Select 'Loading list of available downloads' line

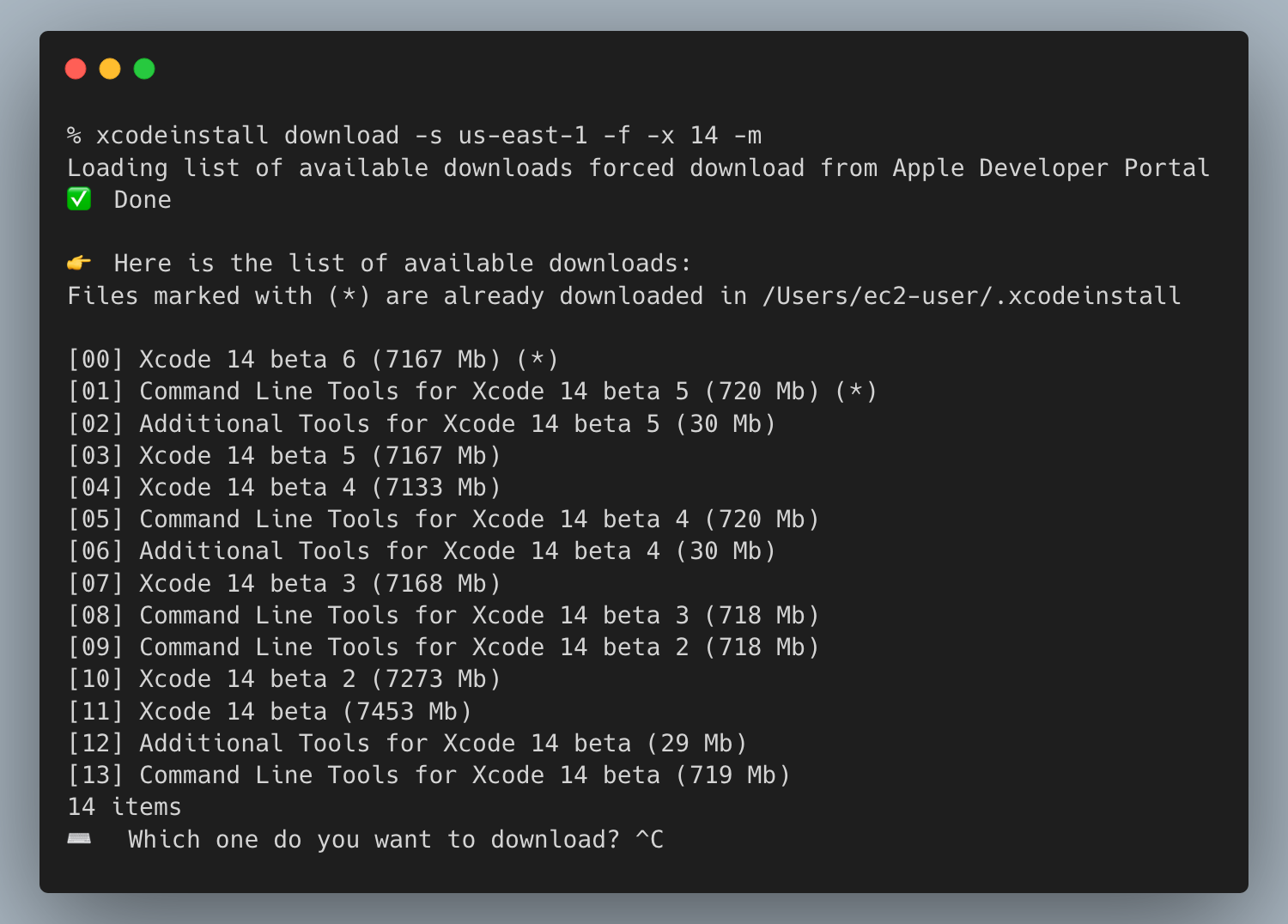pos(639,168)
